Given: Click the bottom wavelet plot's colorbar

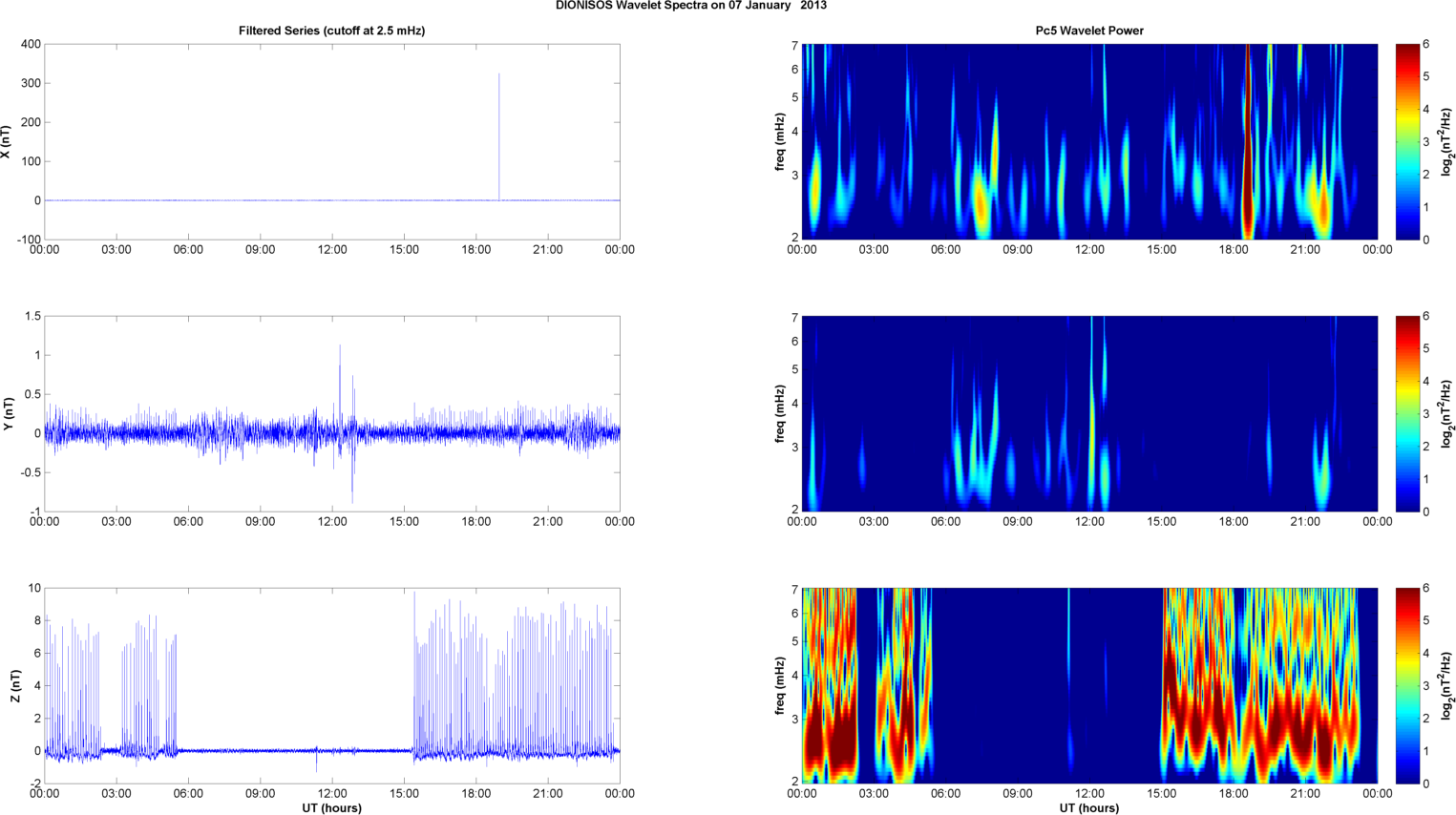Looking at the screenshot, I should point(1405,685).
